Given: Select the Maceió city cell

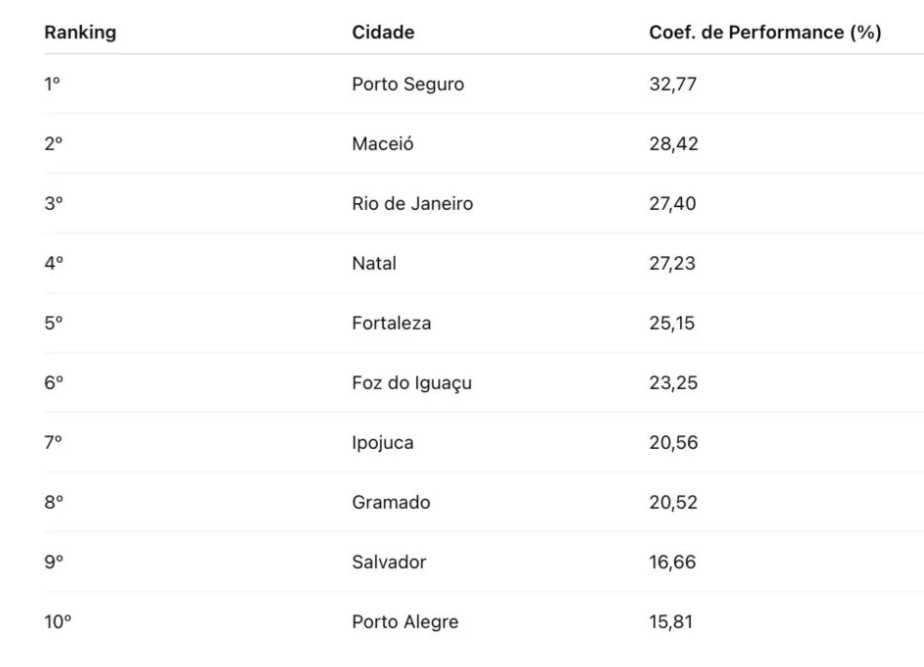Looking at the screenshot, I should [382, 144].
